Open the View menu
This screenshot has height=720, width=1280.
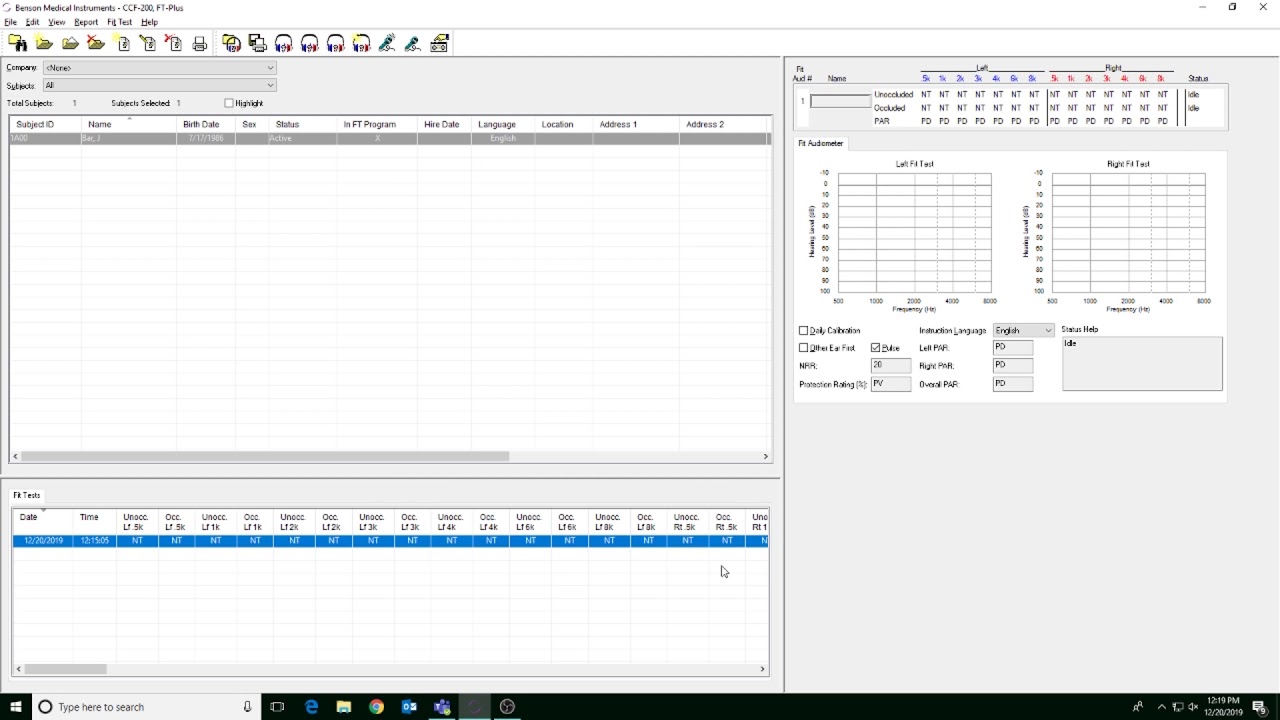point(57,22)
